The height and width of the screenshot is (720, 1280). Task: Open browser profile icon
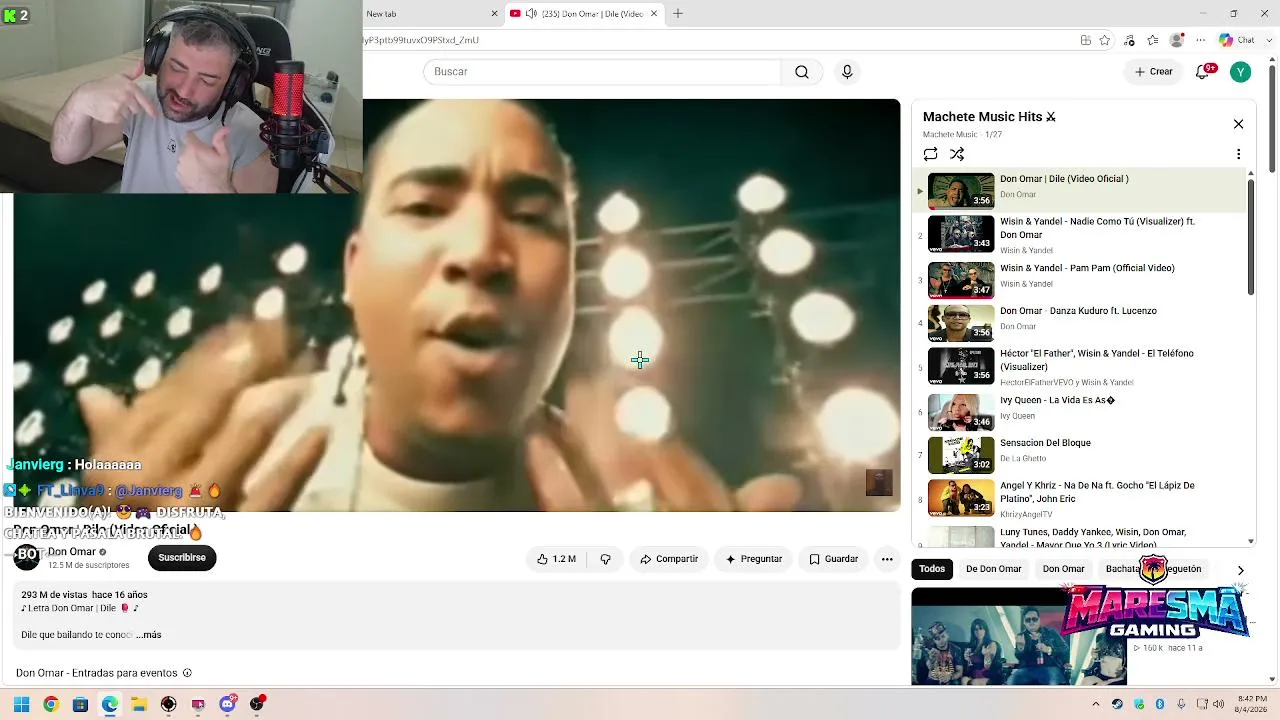pyautogui.click(x=1177, y=41)
